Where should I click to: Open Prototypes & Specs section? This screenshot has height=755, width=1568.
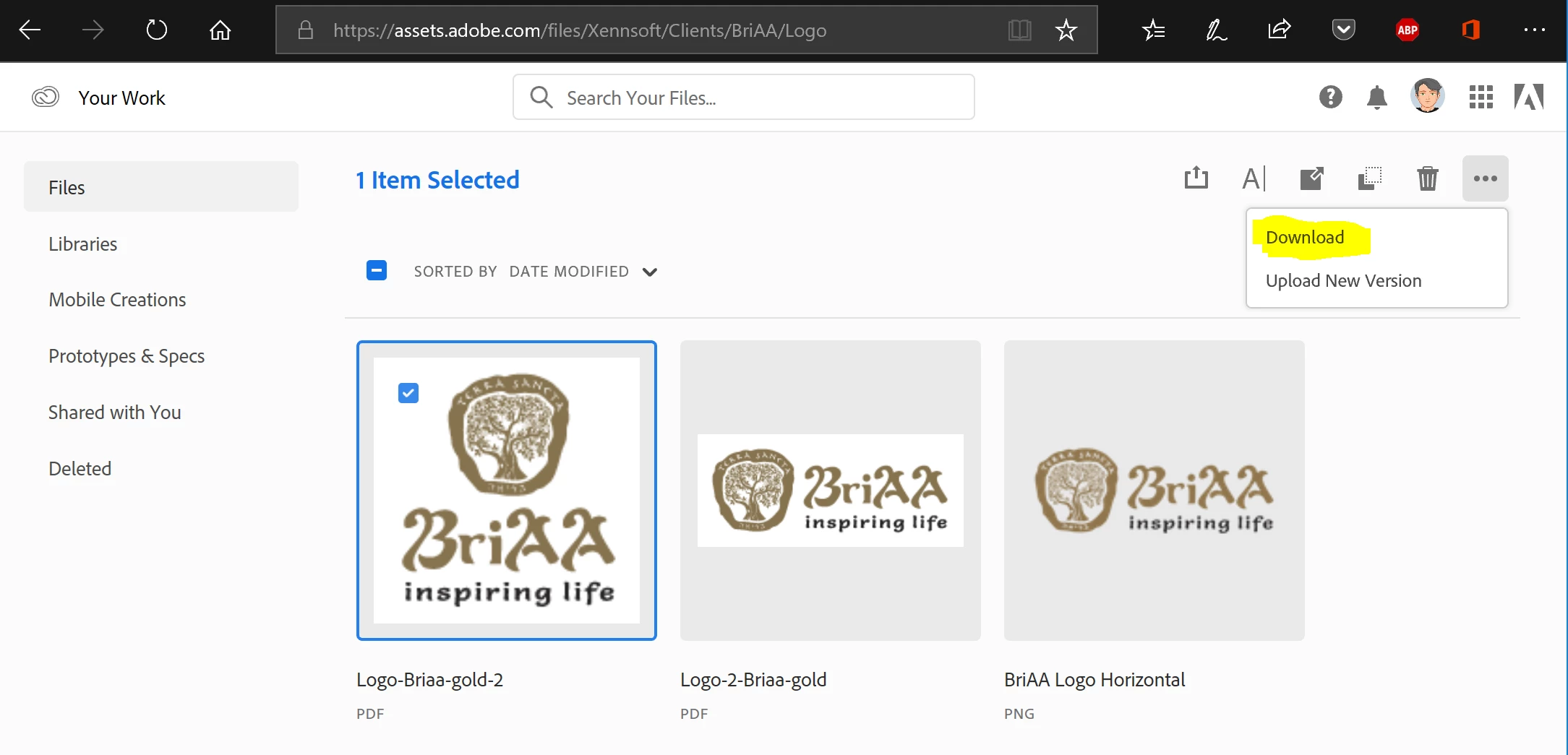(127, 355)
